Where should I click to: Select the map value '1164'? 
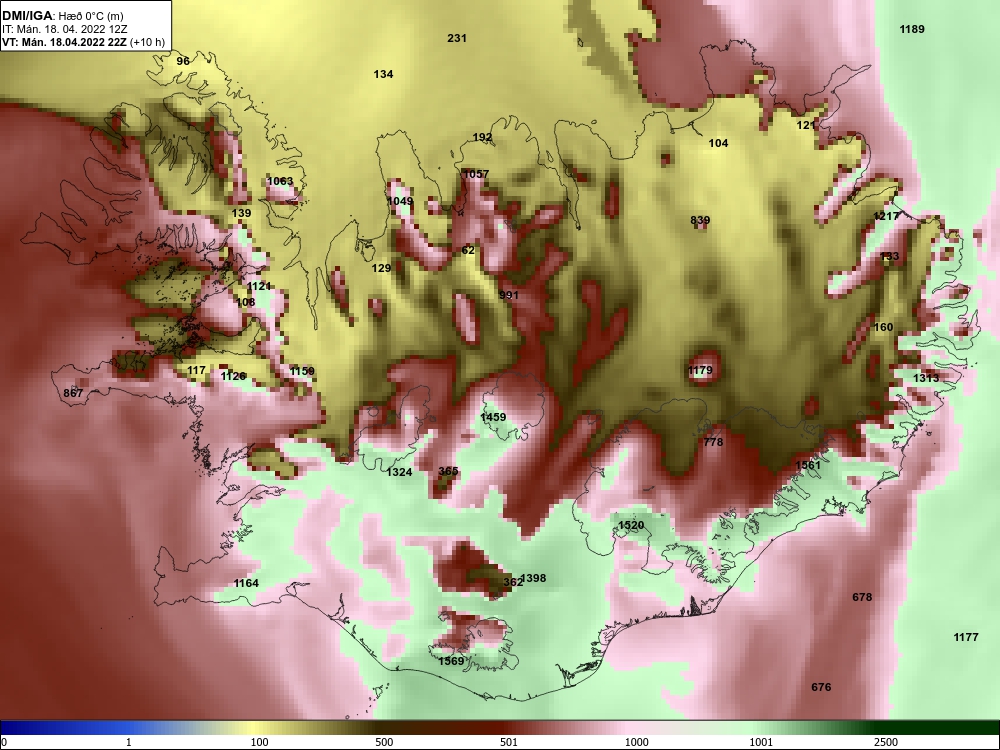click(246, 584)
